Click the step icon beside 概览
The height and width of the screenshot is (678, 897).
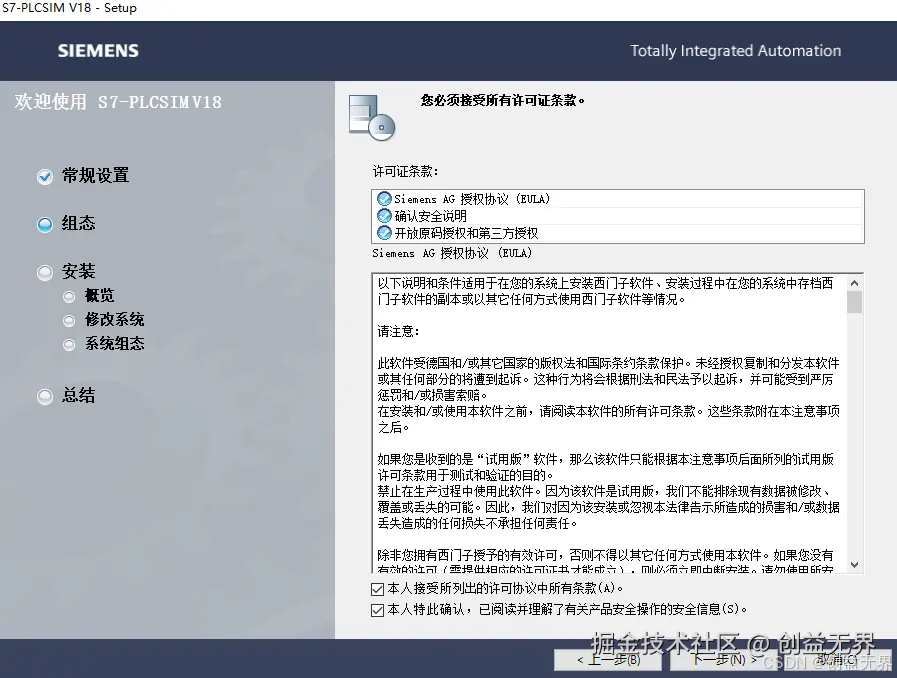coord(69,296)
